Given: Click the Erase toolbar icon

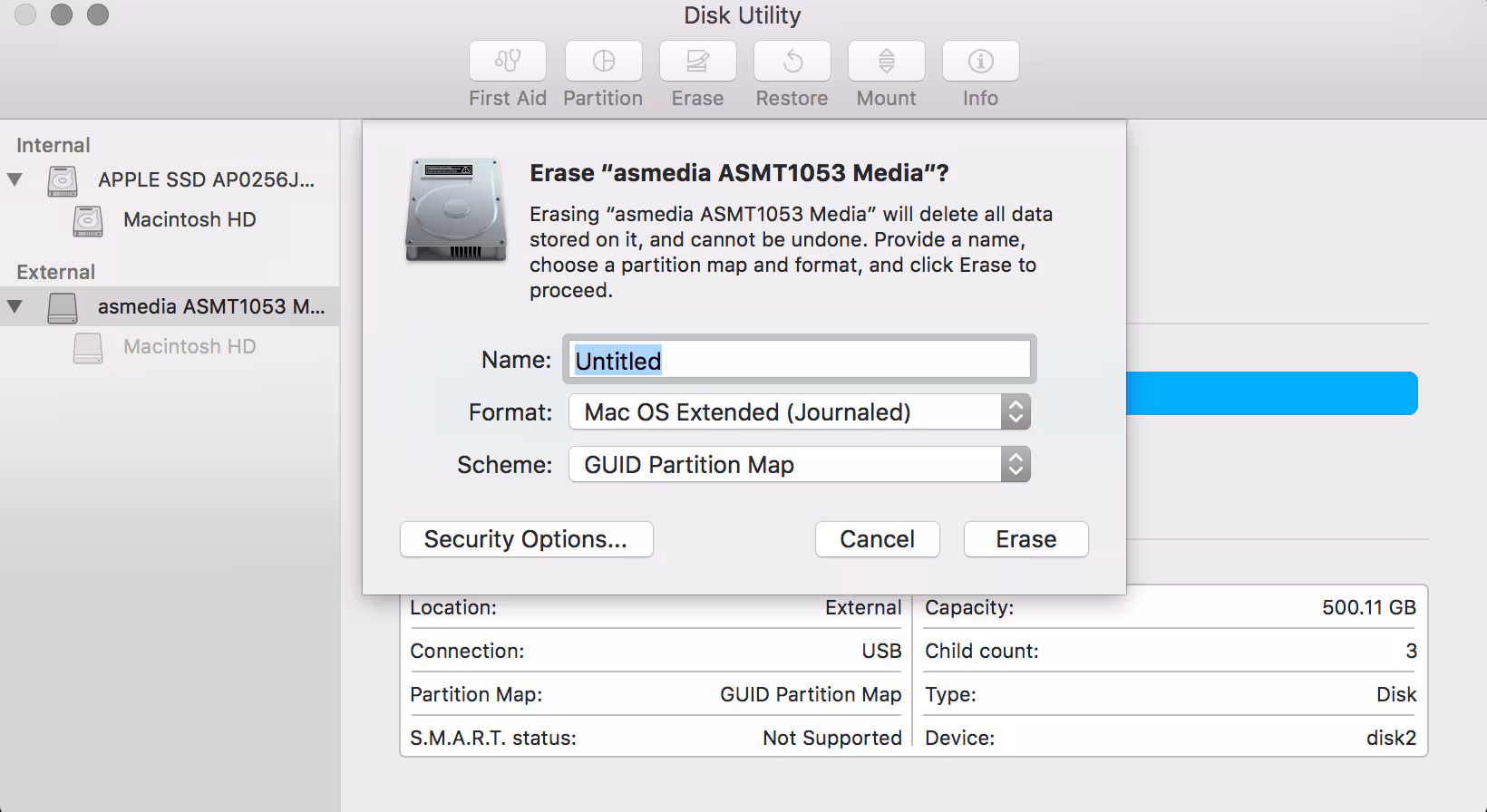Looking at the screenshot, I should point(697,61).
